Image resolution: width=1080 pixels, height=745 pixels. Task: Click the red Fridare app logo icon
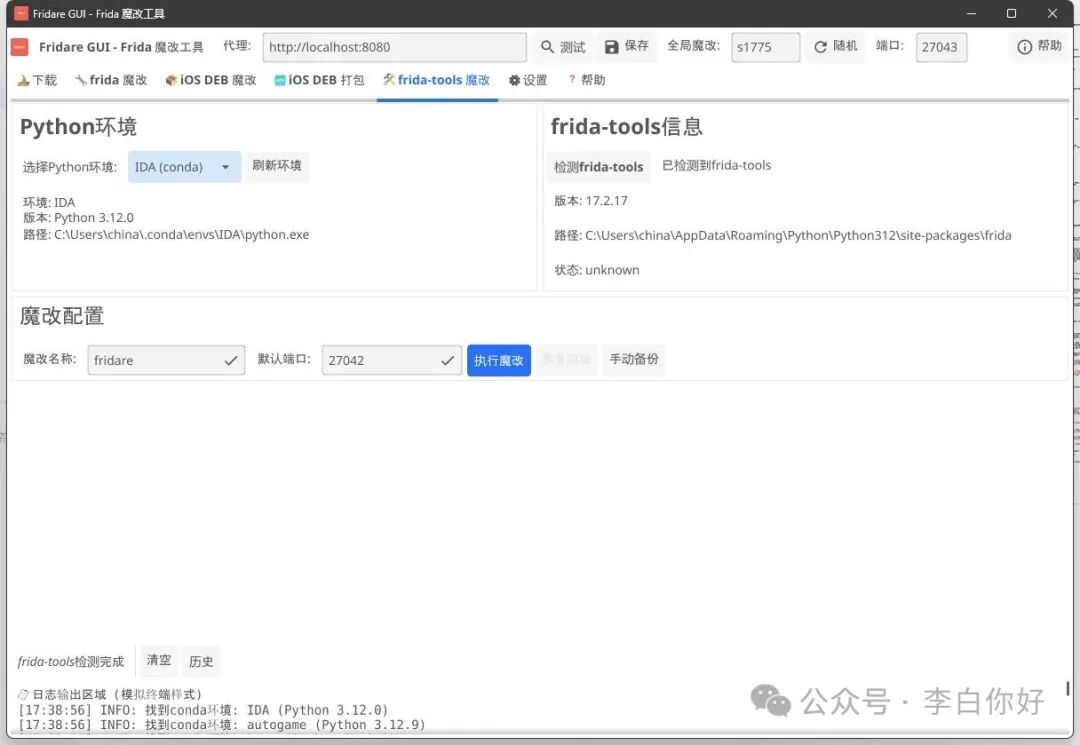pyautogui.click(x=20, y=47)
